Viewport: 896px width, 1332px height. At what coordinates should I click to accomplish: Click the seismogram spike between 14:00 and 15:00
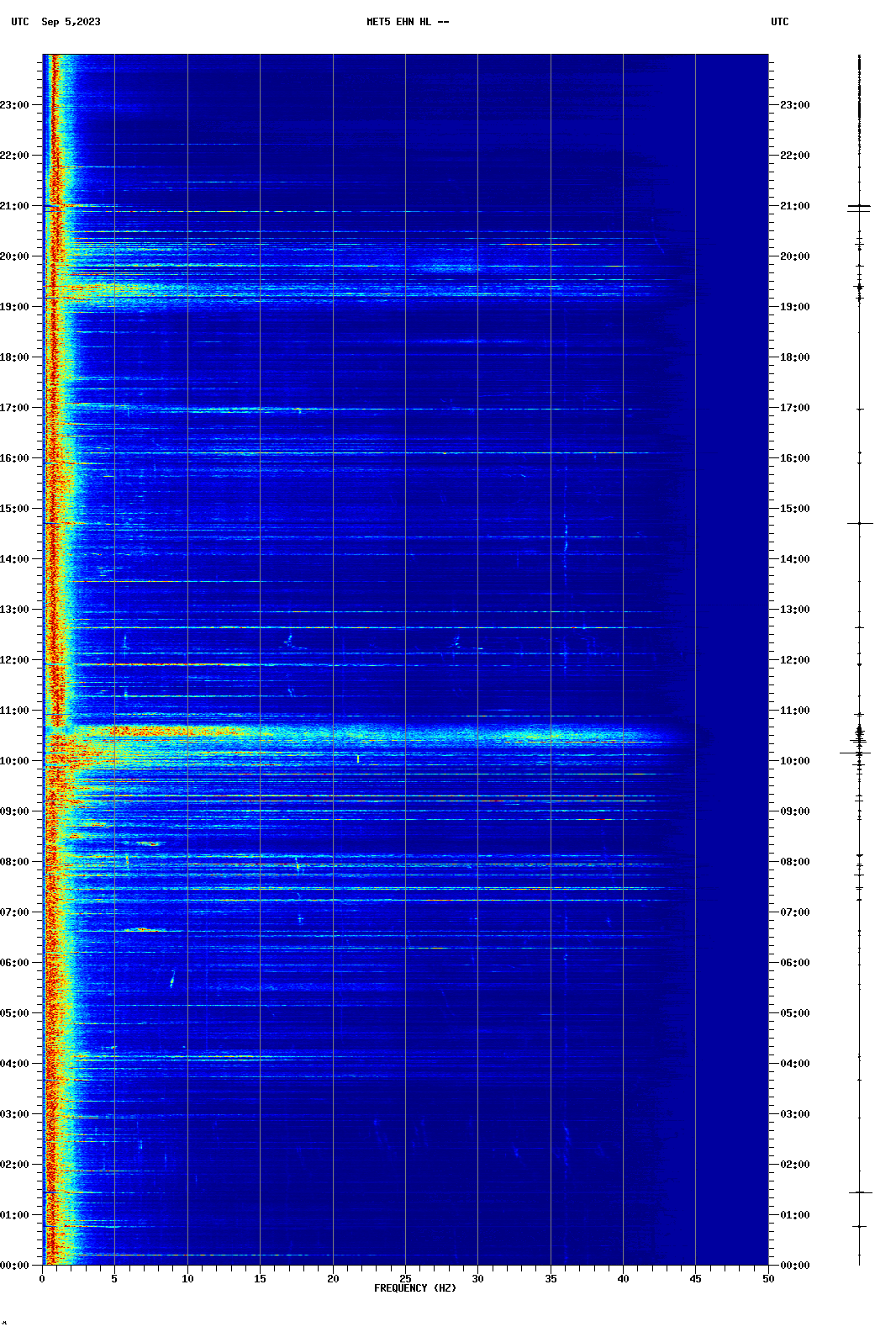[859, 523]
